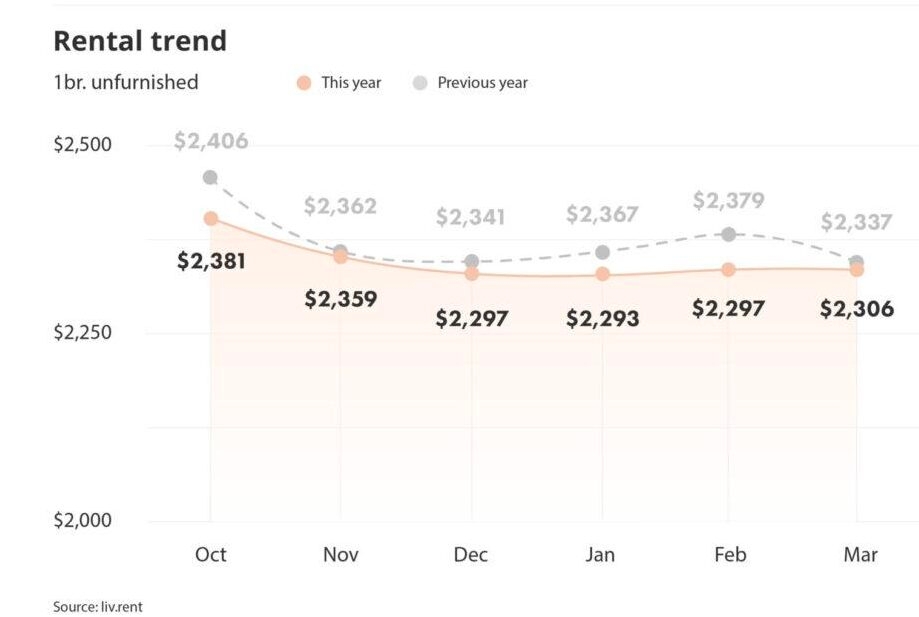This screenshot has height=617, width=919.
Task: Click the gray 'Previous year' legend dot
Action: tap(420, 83)
